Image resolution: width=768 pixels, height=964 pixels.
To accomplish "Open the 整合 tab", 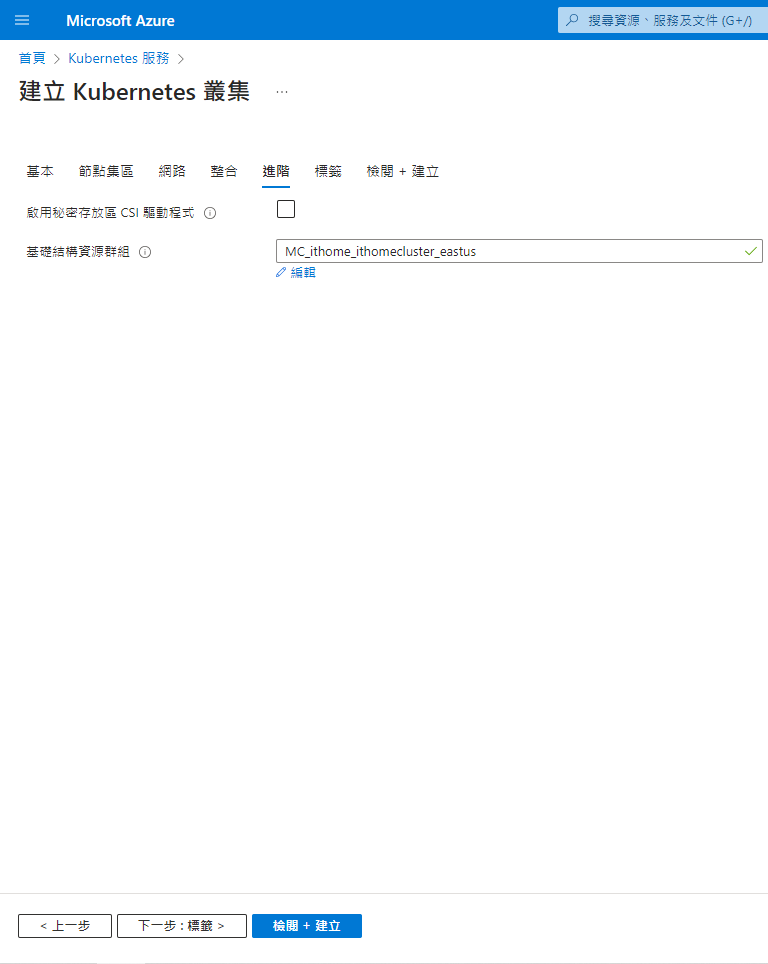I will [x=224, y=172].
